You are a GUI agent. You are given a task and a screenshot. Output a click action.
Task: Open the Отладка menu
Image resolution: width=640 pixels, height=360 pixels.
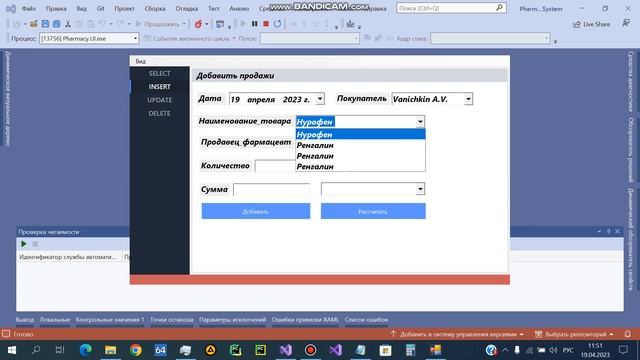pos(187,9)
